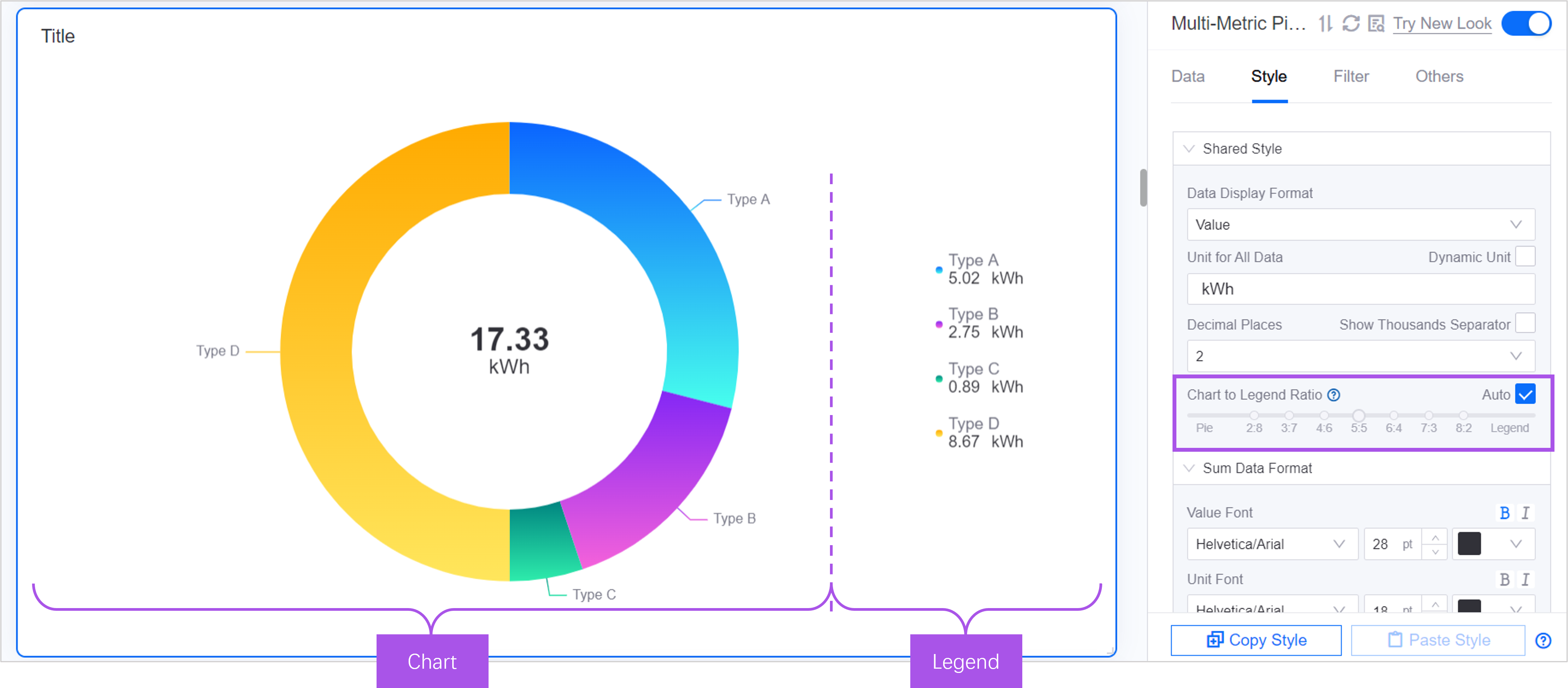Click the data preview icon in header
1568x688 pixels.
pos(1376,24)
